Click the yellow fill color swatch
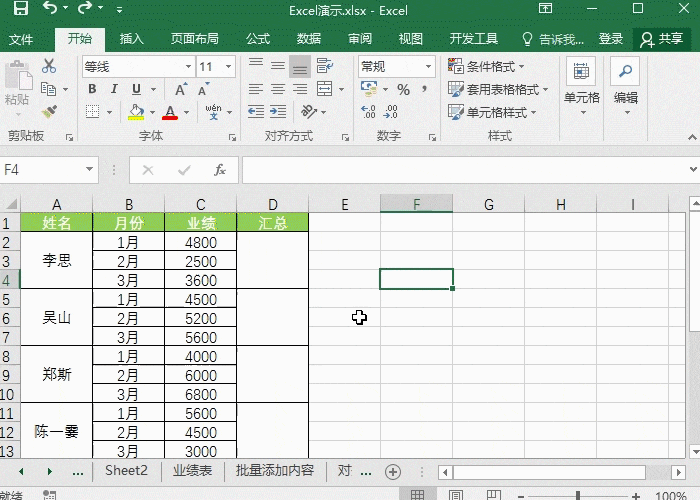The height and width of the screenshot is (500, 700). (137, 112)
